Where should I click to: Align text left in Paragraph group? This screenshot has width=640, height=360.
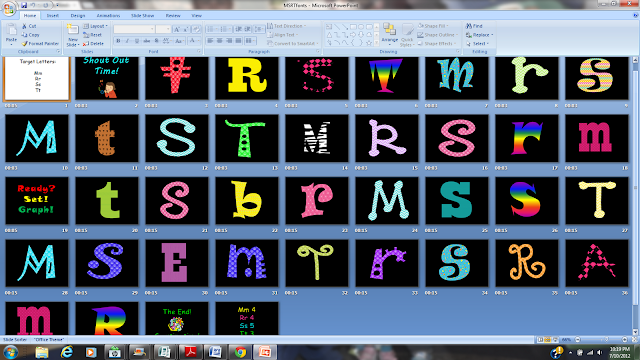[211, 41]
